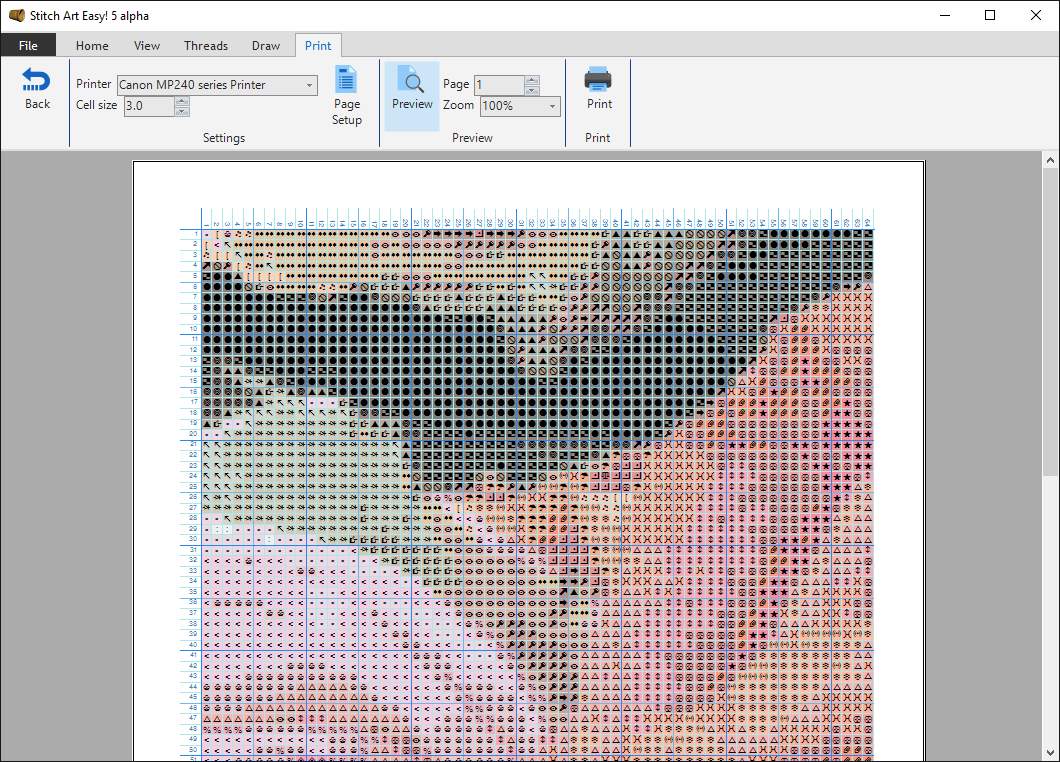
Task: Click the Print button label
Action: [598, 103]
